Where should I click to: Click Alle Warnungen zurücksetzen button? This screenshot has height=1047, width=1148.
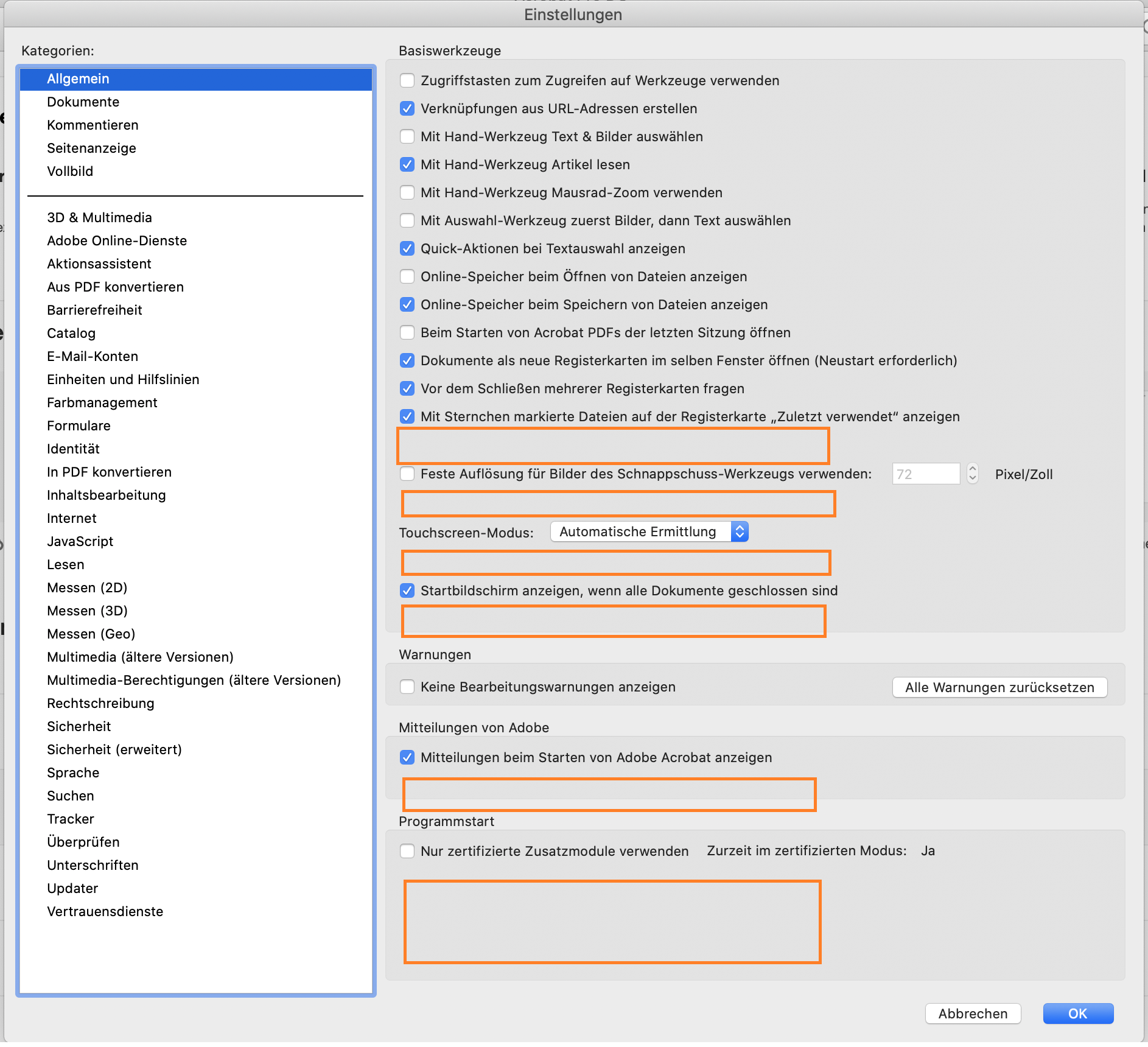tap(999, 688)
